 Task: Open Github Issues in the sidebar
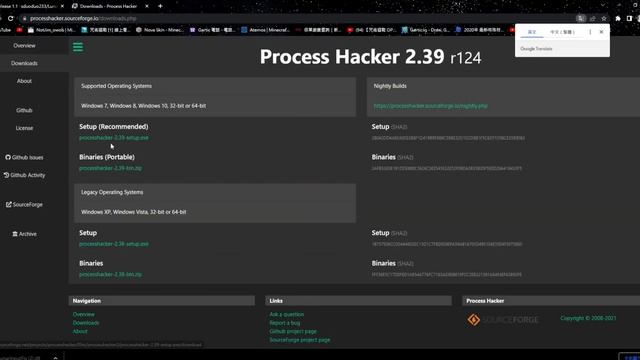coord(24,157)
